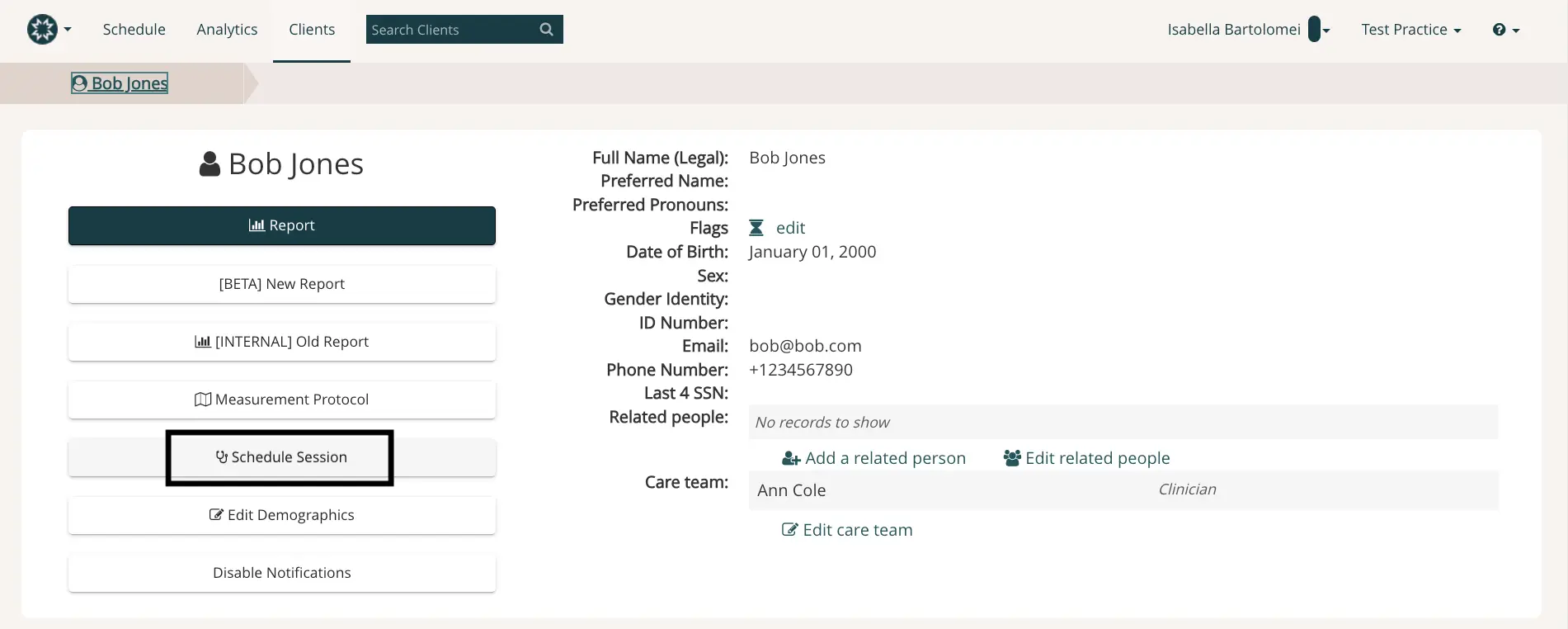This screenshot has width=1568, height=629.
Task: Open the practice logo dropdown
Action: pyautogui.click(x=47, y=29)
